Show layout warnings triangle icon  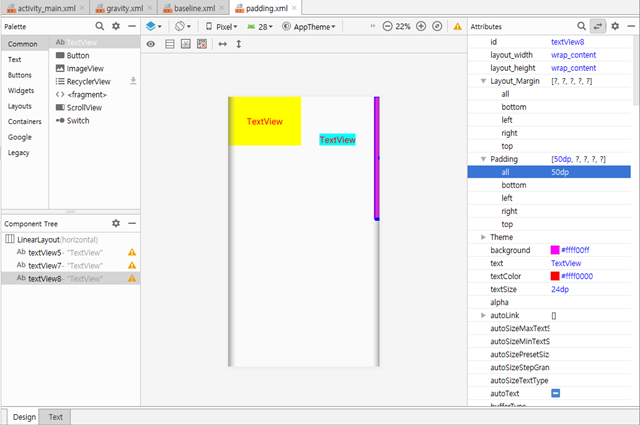458,27
